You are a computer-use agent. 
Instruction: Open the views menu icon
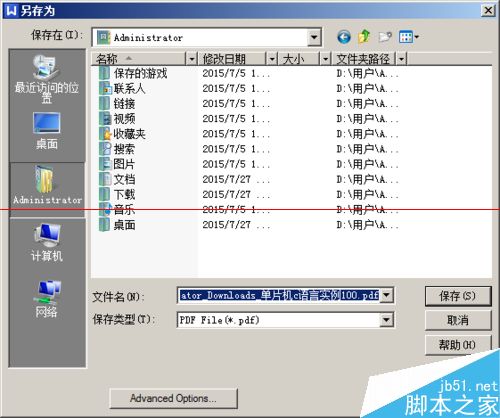(409, 37)
